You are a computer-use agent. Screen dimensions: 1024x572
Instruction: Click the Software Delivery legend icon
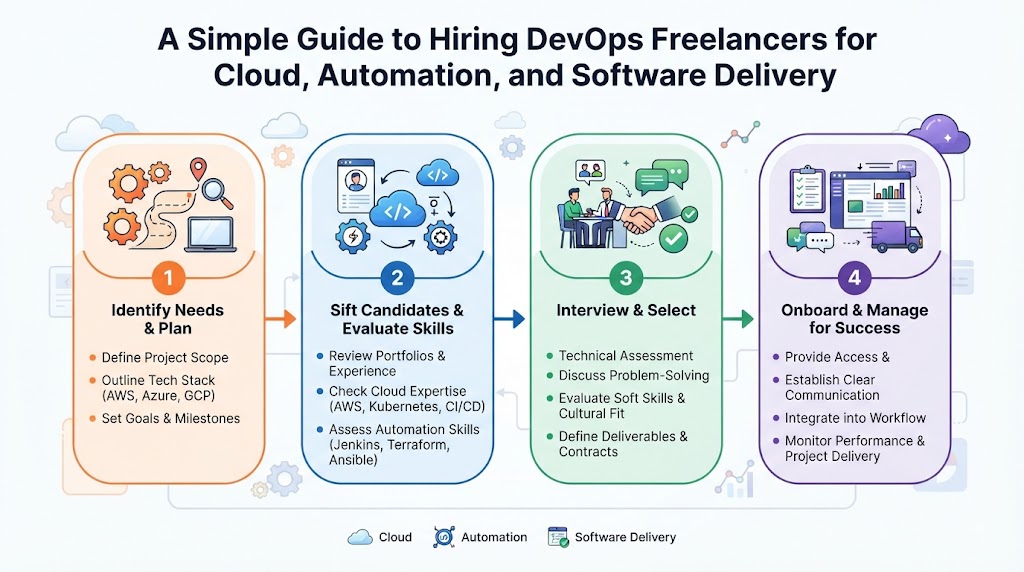point(558,537)
